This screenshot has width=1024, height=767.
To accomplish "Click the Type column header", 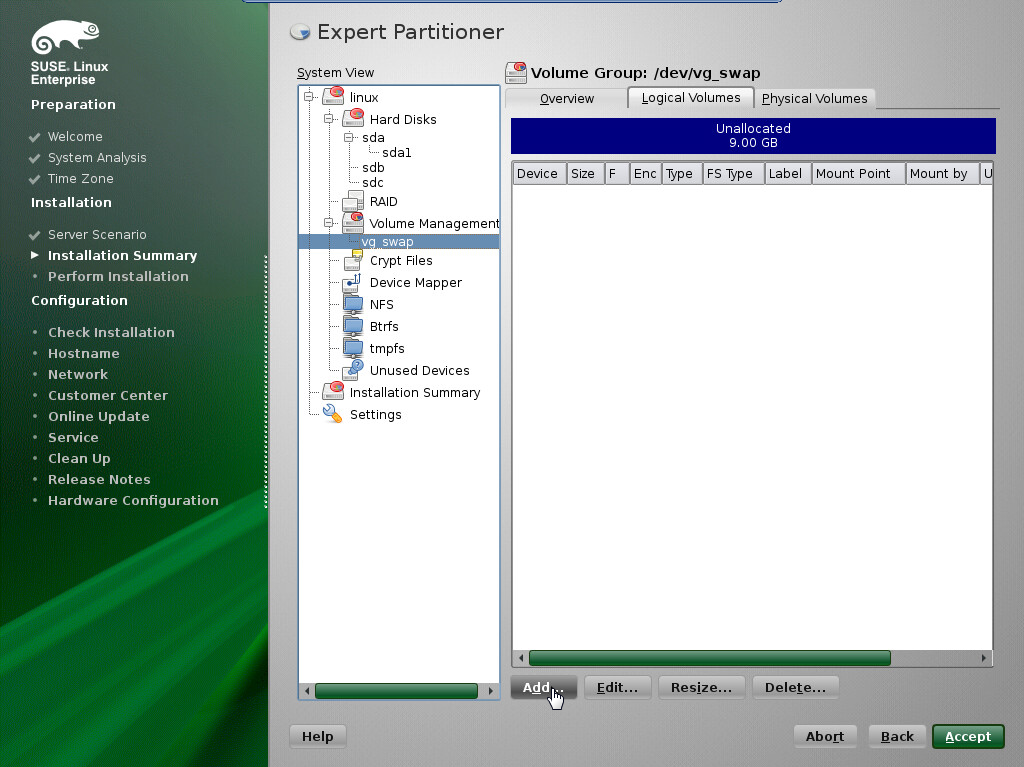I will pos(682,173).
